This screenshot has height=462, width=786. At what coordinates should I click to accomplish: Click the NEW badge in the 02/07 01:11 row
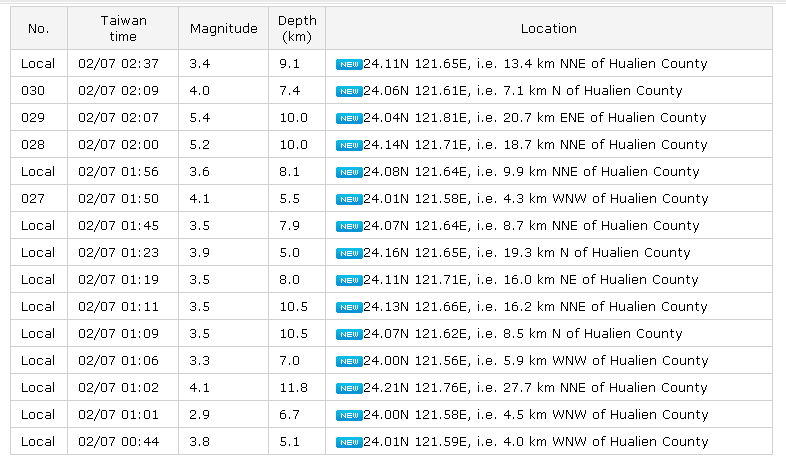click(349, 308)
